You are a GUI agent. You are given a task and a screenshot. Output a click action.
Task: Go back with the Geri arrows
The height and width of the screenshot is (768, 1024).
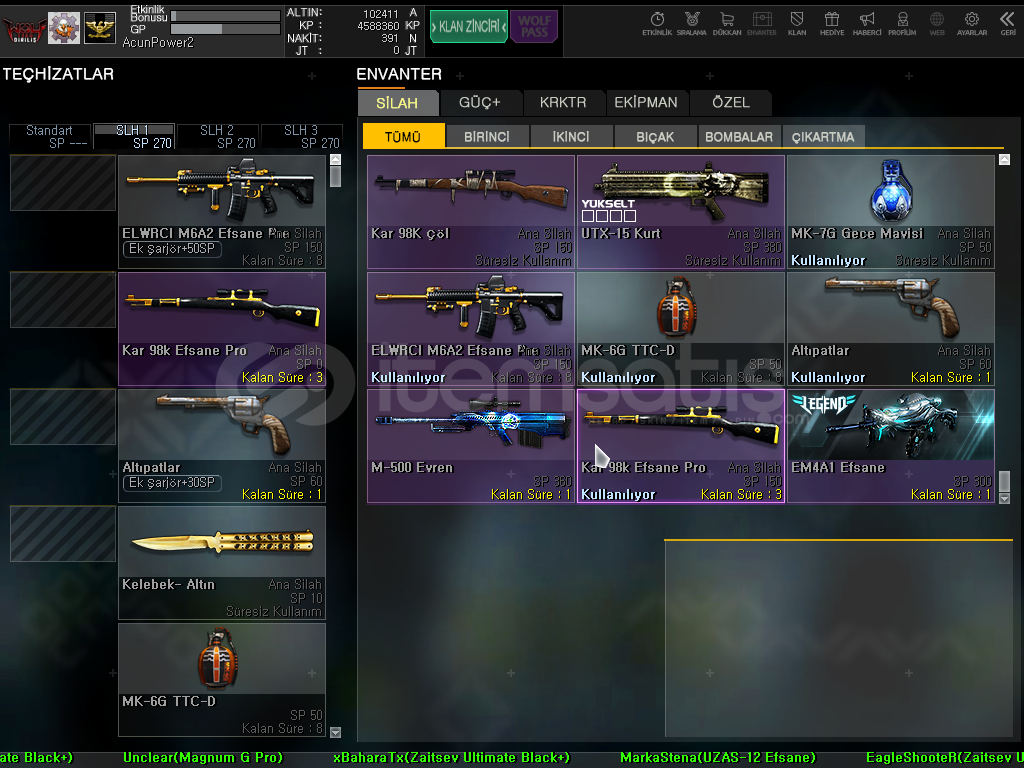point(1007,23)
